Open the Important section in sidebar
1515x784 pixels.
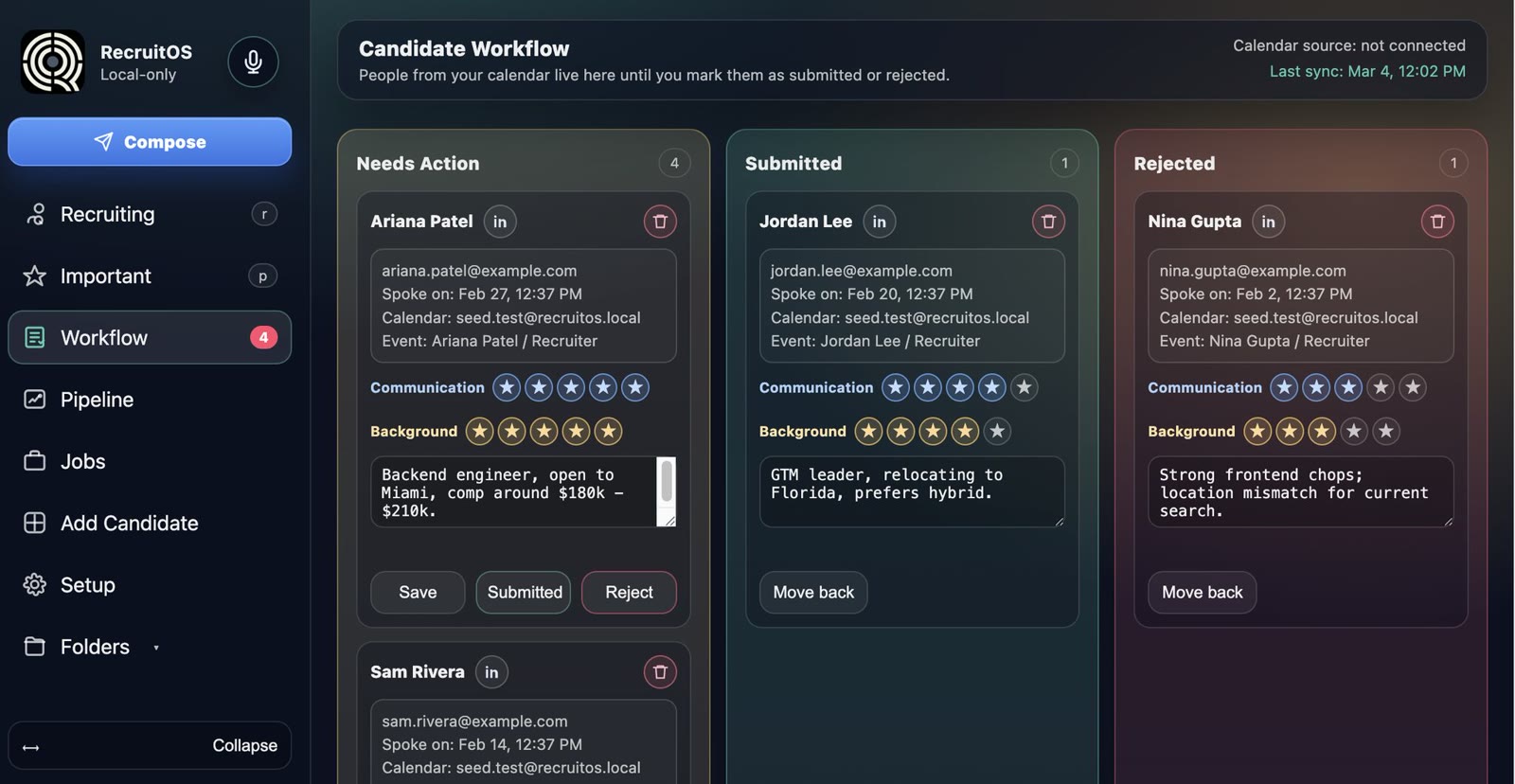[x=150, y=276]
